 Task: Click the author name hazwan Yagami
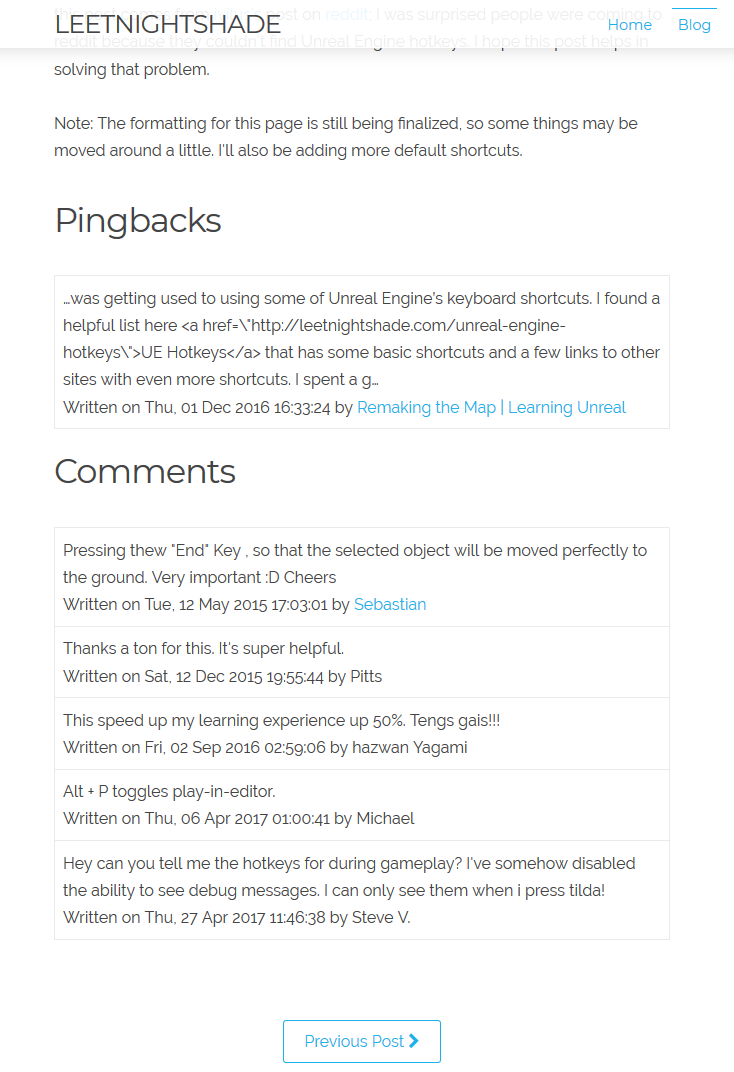pyautogui.click(x=409, y=747)
